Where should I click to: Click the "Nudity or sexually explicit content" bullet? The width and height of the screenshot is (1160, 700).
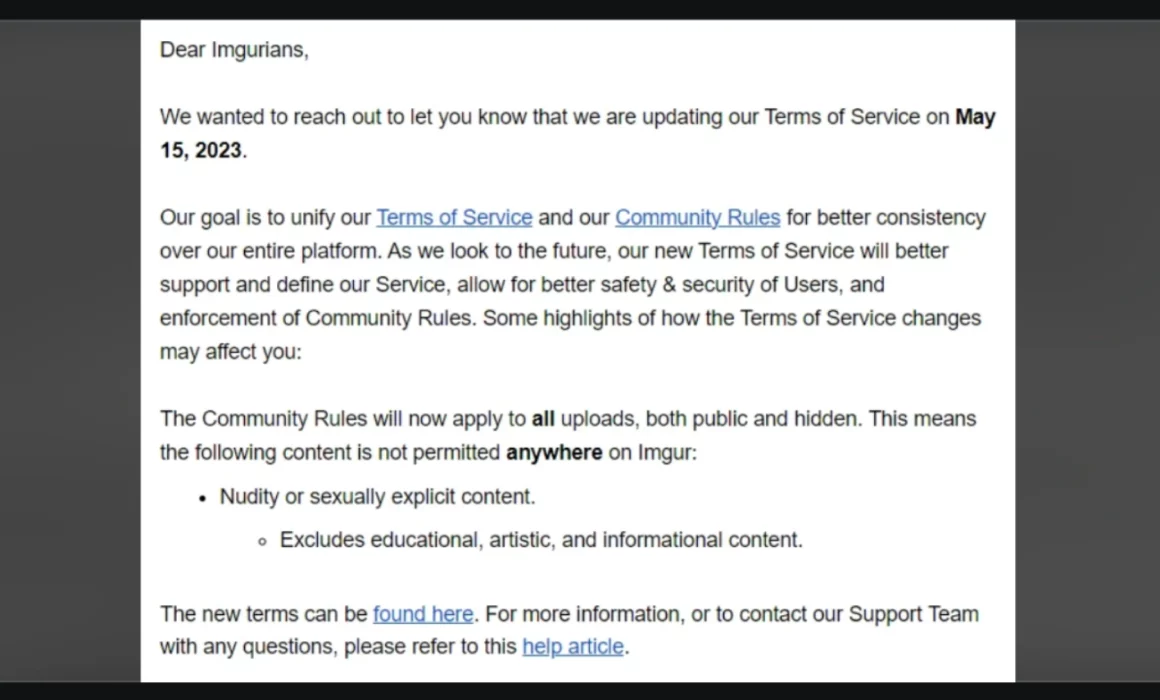378,497
